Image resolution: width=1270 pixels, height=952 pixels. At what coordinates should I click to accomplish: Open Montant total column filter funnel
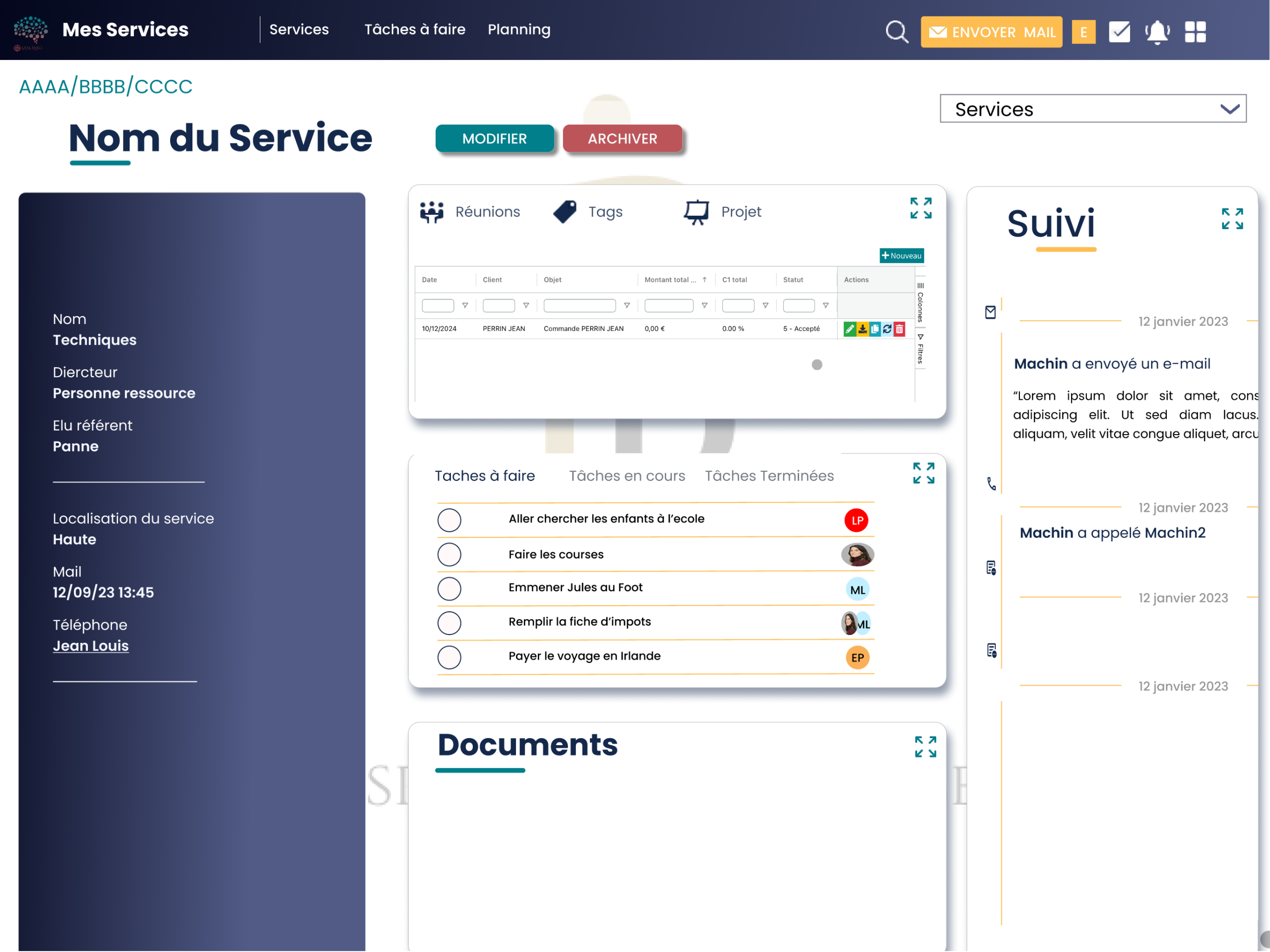[704, 306]
